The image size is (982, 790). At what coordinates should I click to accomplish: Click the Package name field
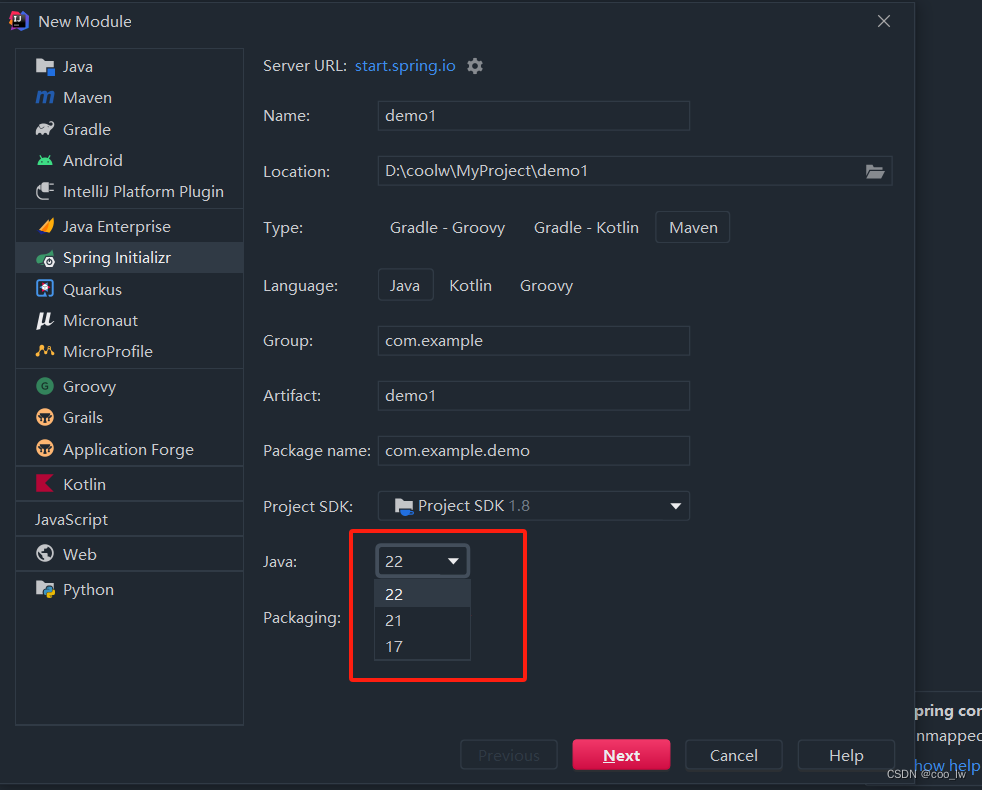534,451
